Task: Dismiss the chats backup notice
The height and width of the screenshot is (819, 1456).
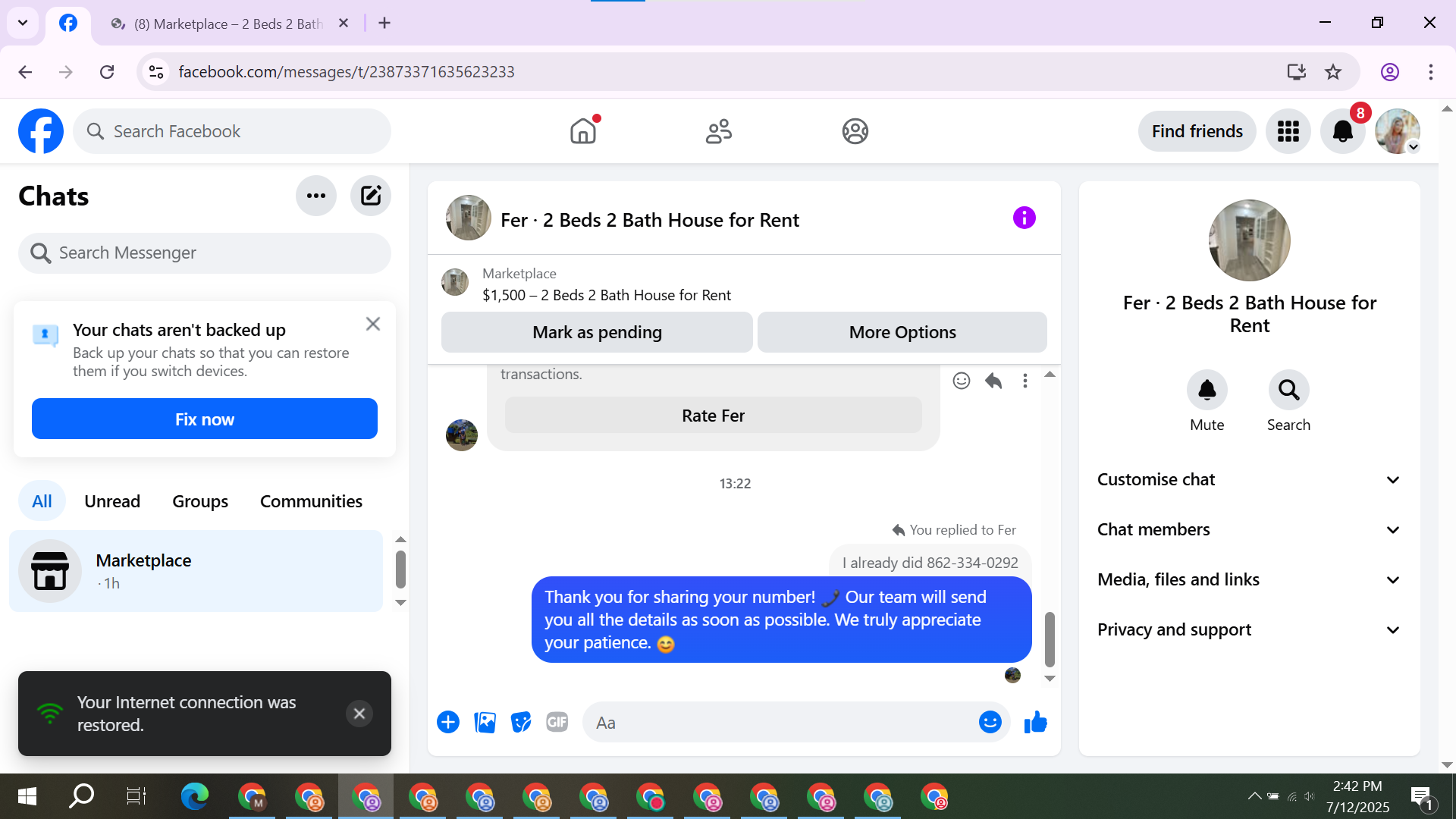Action: 373,325
